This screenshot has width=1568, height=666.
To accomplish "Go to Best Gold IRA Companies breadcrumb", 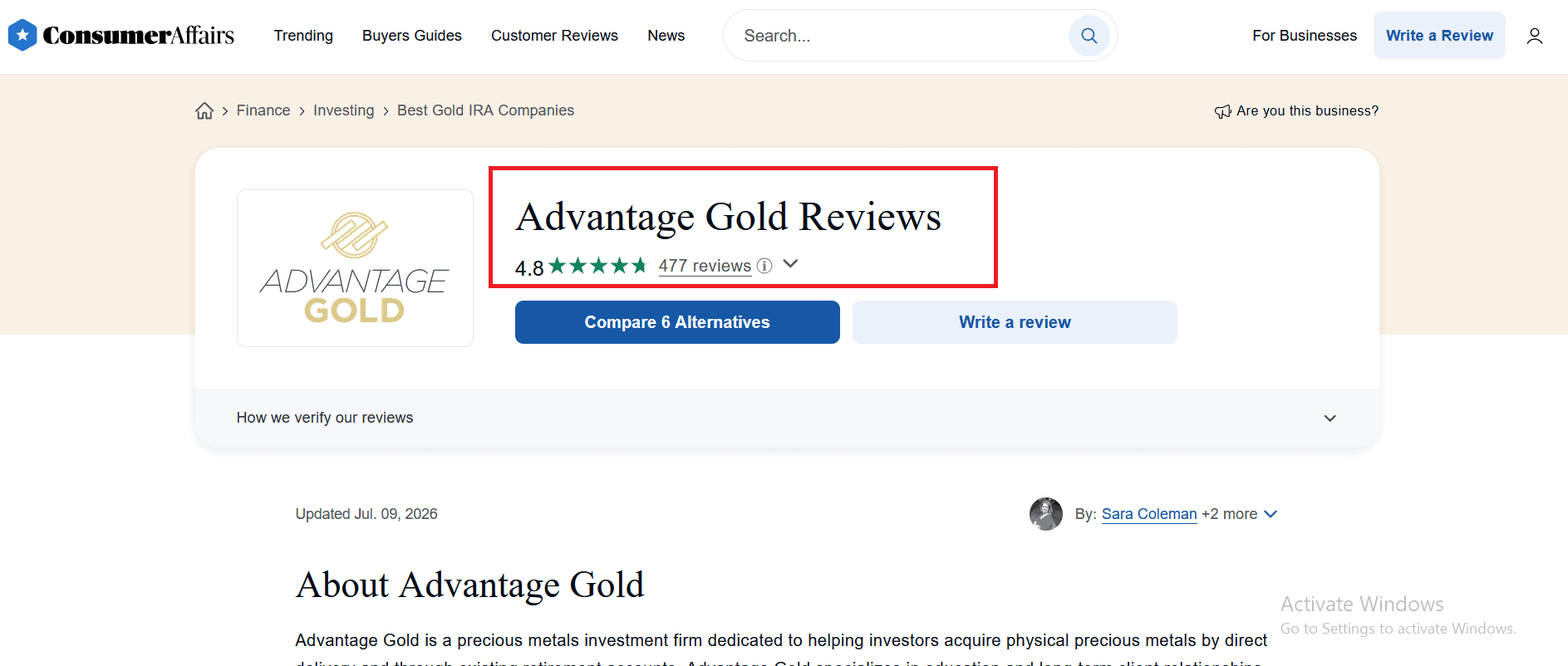I will coord(485,110).
